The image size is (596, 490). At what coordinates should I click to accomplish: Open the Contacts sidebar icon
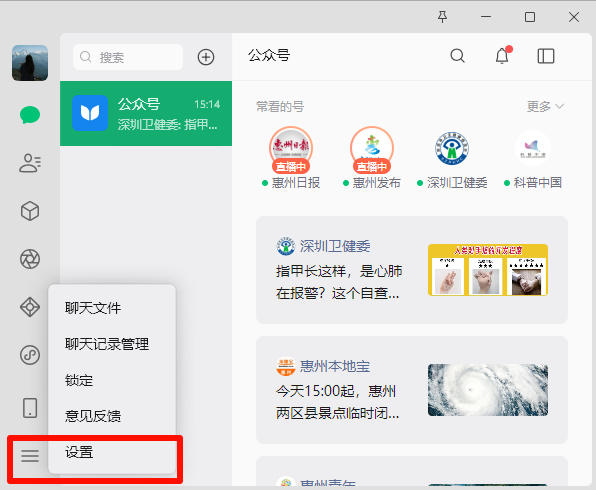point(30,163)
